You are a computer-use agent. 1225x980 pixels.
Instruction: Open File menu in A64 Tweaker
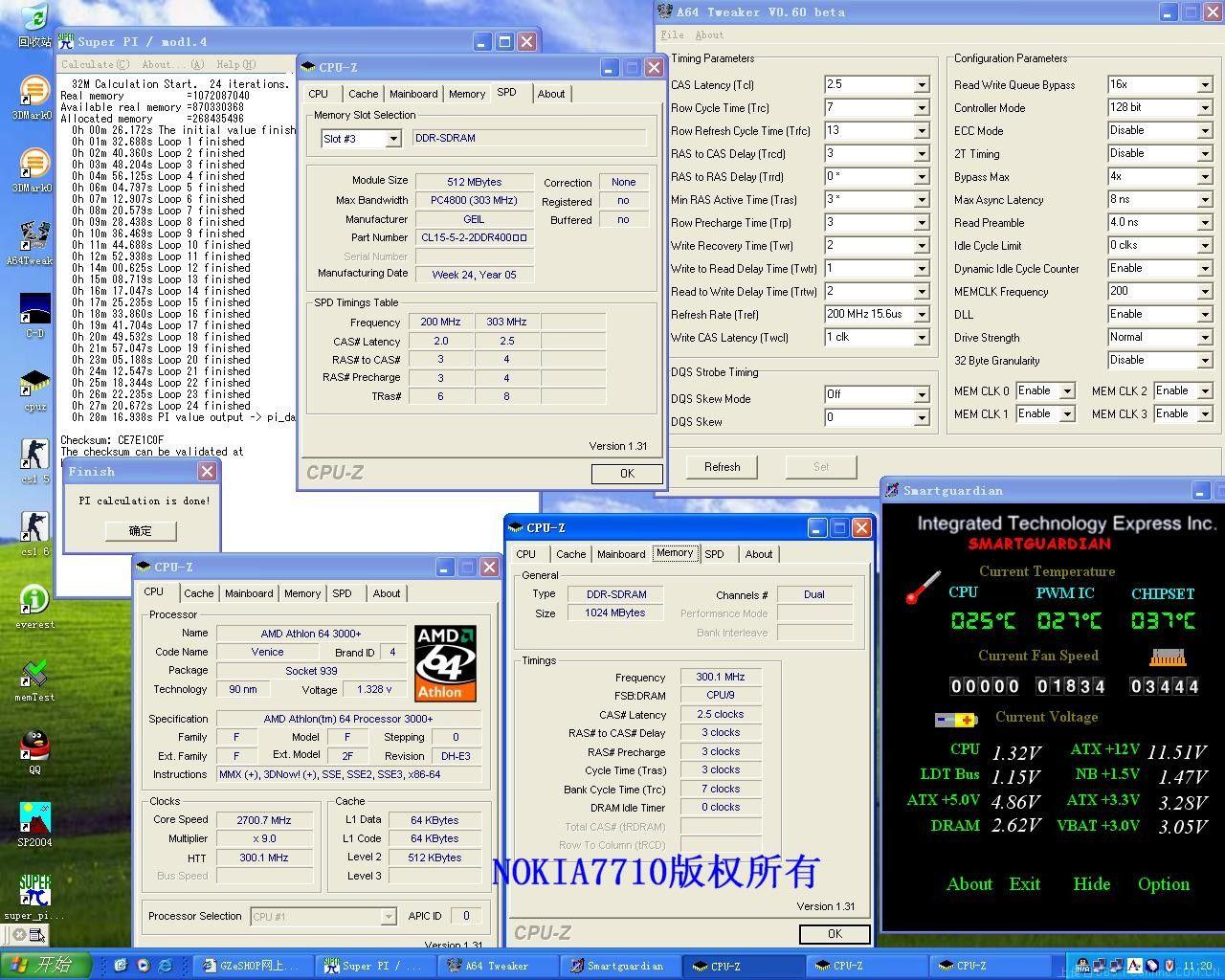point(673,34)
